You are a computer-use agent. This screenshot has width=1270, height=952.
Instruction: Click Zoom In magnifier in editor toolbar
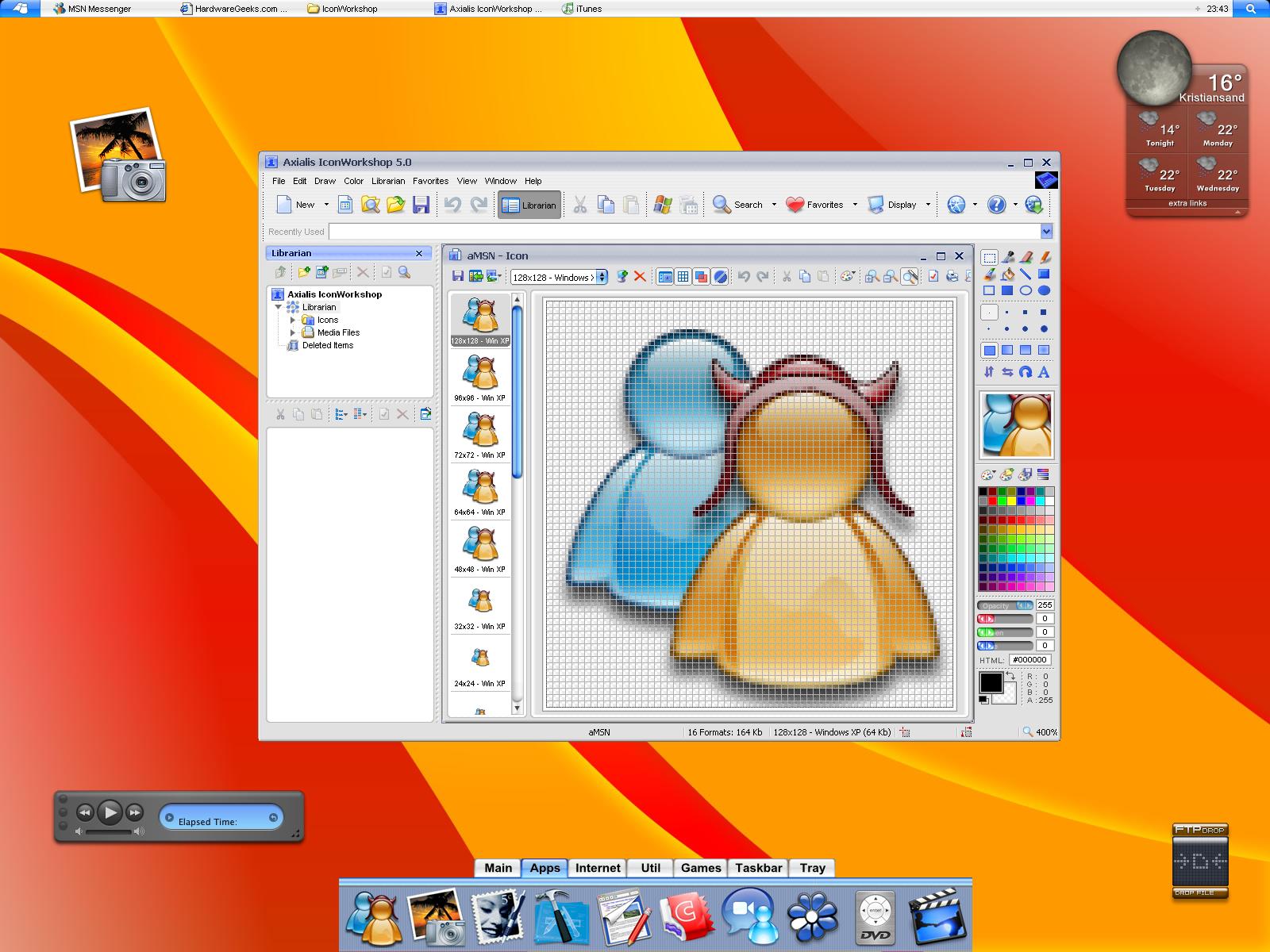[872, 276]
